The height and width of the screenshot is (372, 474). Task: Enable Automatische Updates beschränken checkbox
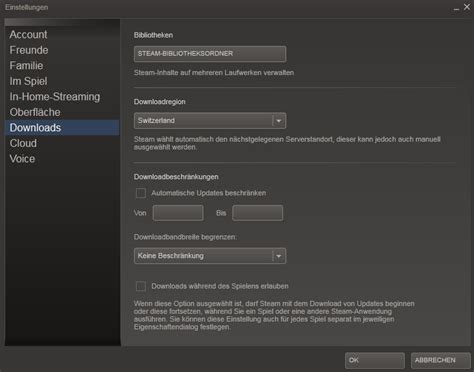point(141,193)
